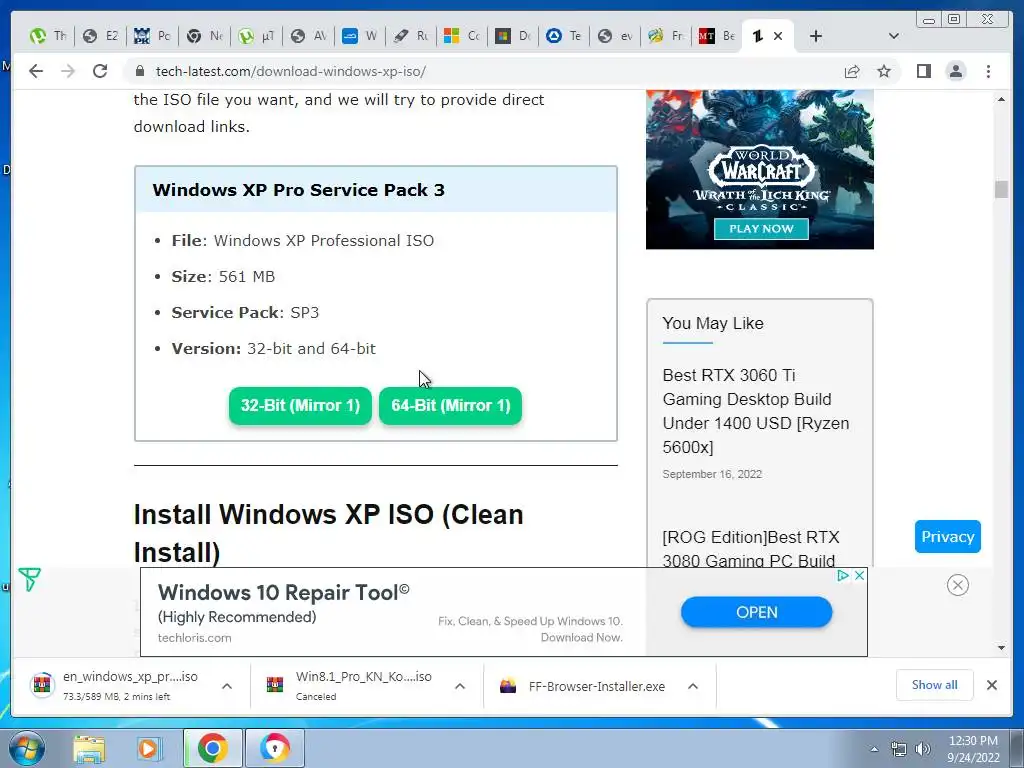This screenshot has height=768, width=1024.
Task: Open the FF-Browser-Installer.exe download
Action: point(583,686)
